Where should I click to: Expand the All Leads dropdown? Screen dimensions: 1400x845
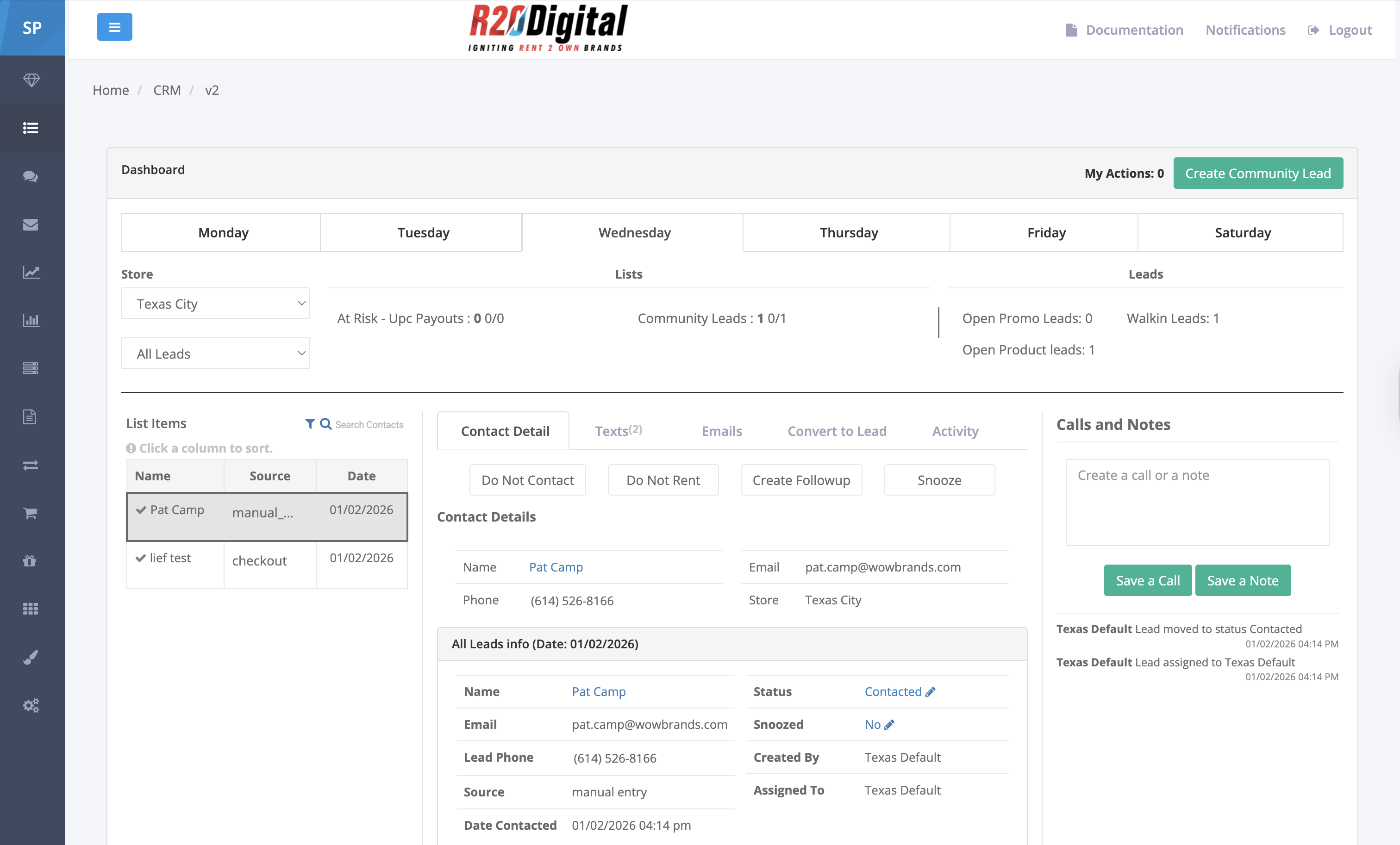(215, 354)
